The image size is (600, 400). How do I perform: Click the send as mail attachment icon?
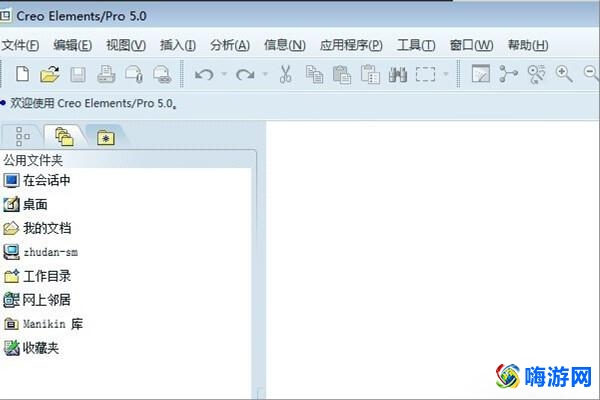pos(134,74)
